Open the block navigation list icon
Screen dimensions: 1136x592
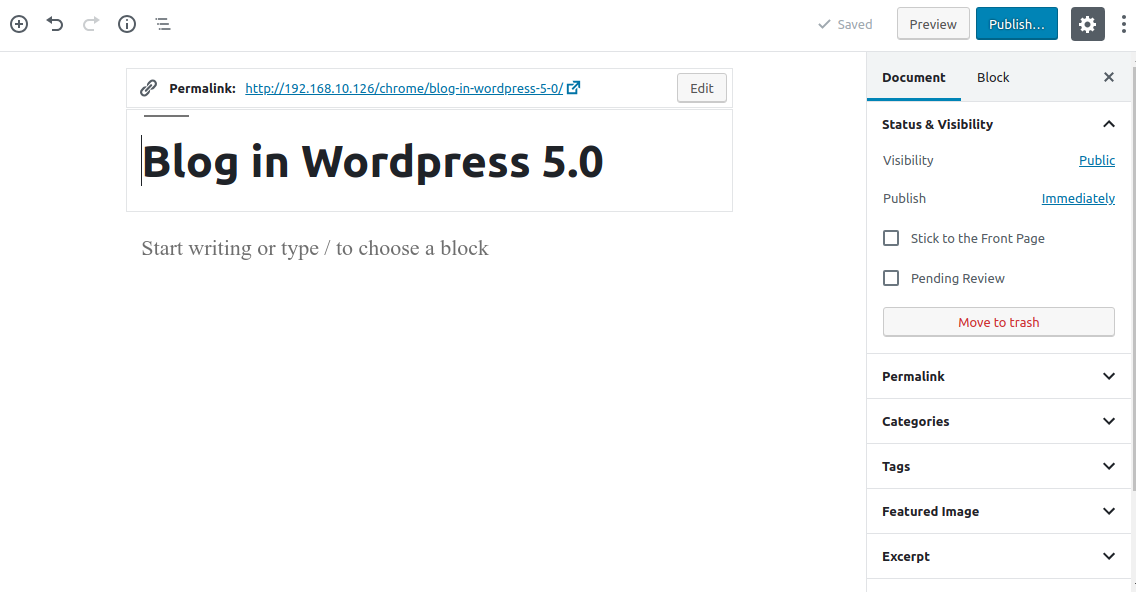pyautogui.click(x=163, y=24)
